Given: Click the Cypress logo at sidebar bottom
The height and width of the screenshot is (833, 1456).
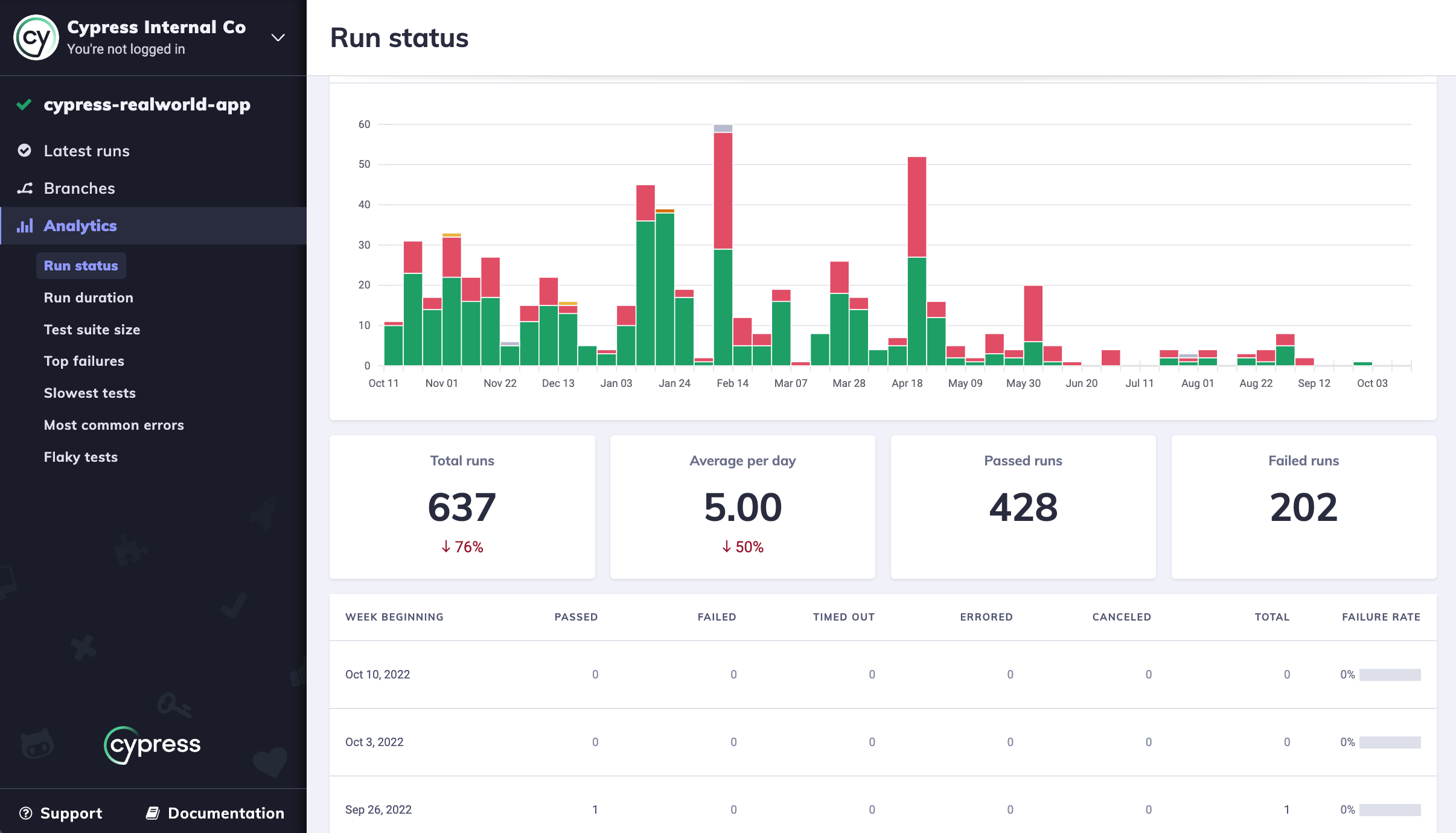Looking at the screenshot, I should [x=153, y=745].
